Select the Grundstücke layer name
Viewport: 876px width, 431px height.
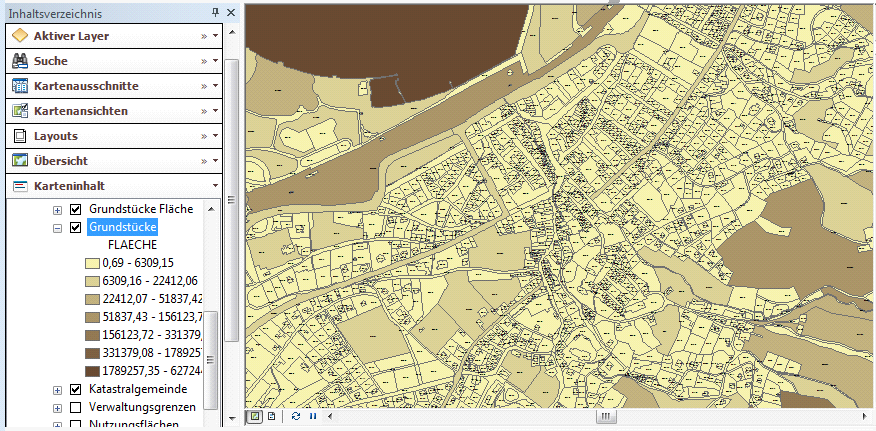(x=122, y=227)
